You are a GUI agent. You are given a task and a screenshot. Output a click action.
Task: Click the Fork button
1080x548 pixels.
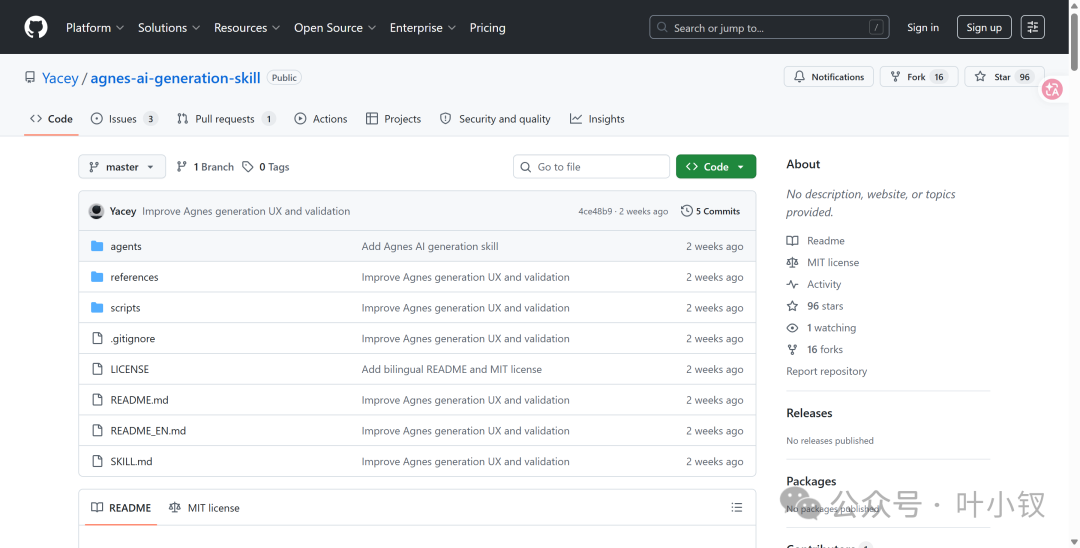[919, 76]
